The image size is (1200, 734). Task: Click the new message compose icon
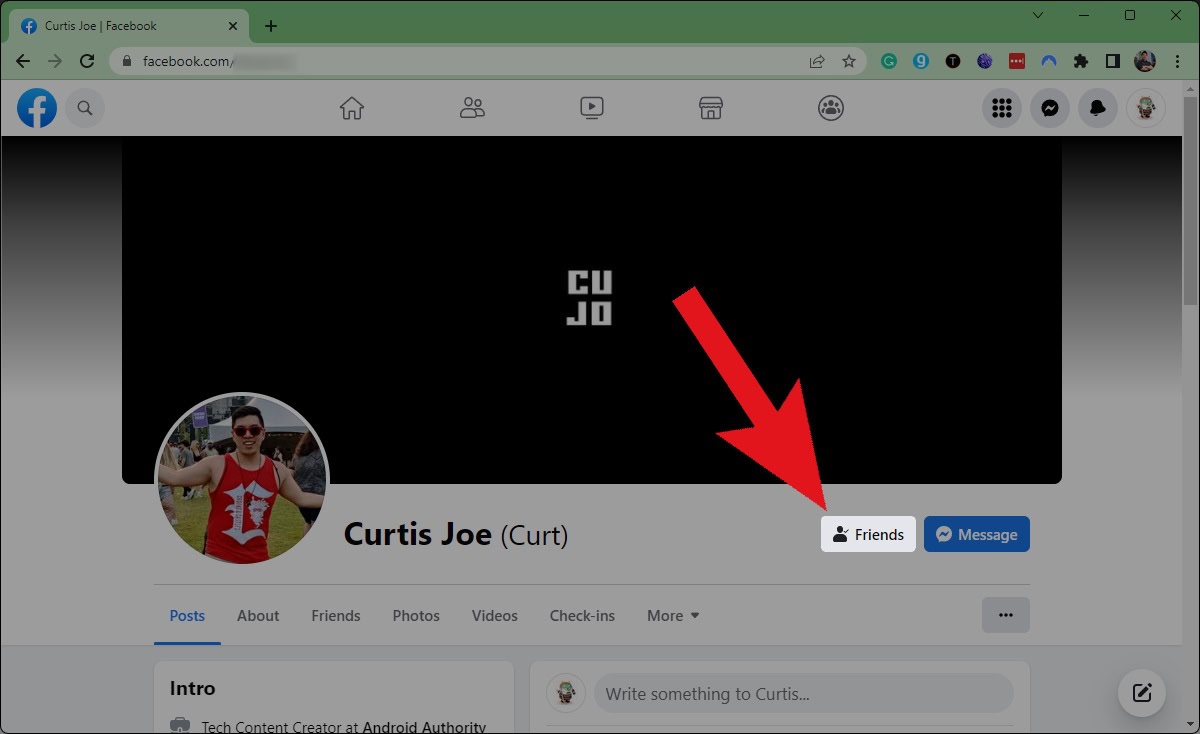(x=1142, y=692)
